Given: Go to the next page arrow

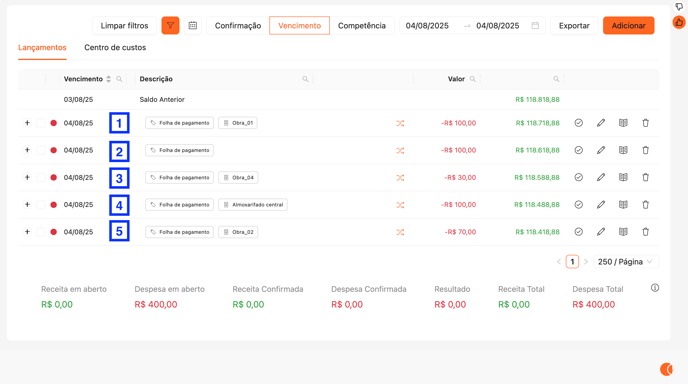Looking at the screenshot, I should 586,262.
